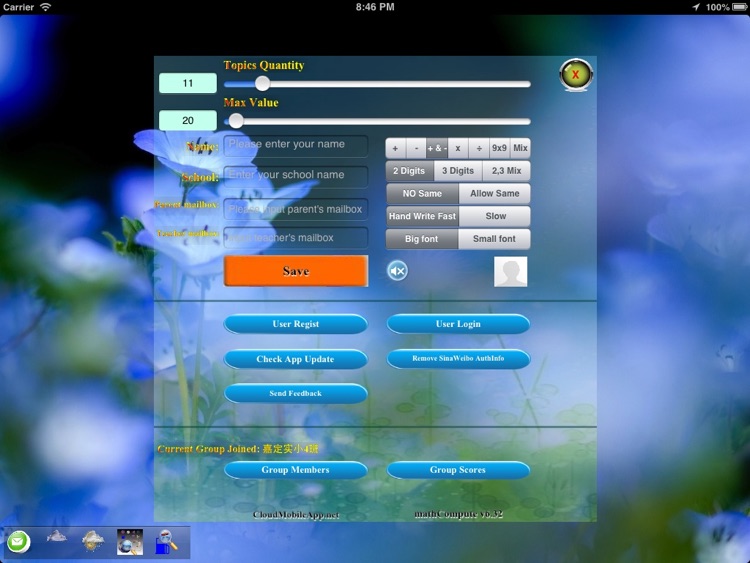Tap the plain gray cloud icon
This screenshot has width=750, height=563.
[56, 537]
